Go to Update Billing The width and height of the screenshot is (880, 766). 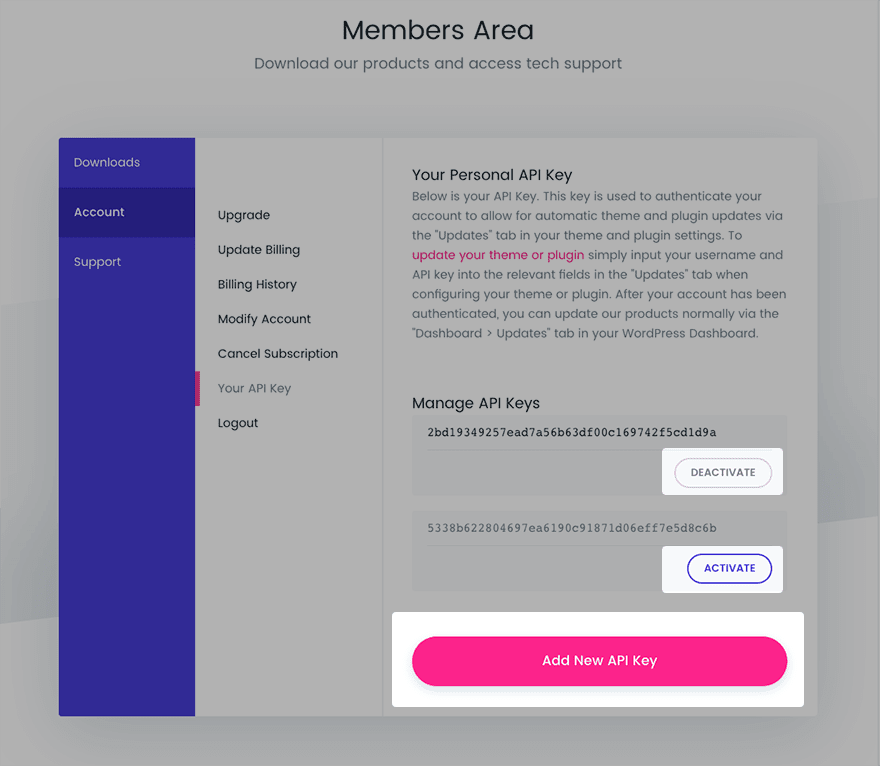pyautogui.click(x=259, y=250)
